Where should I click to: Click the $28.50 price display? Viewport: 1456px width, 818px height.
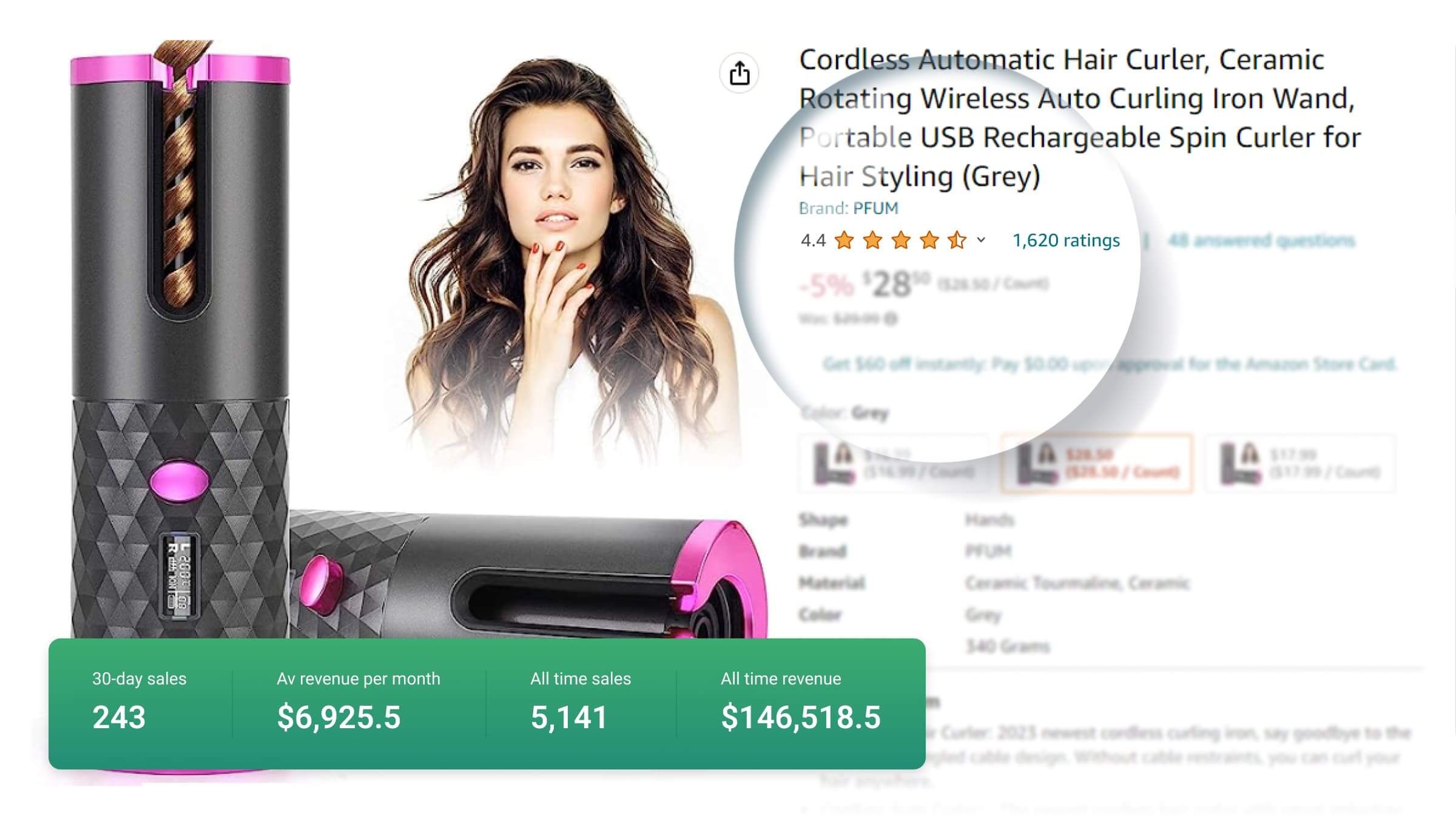[x=897, y=284]
